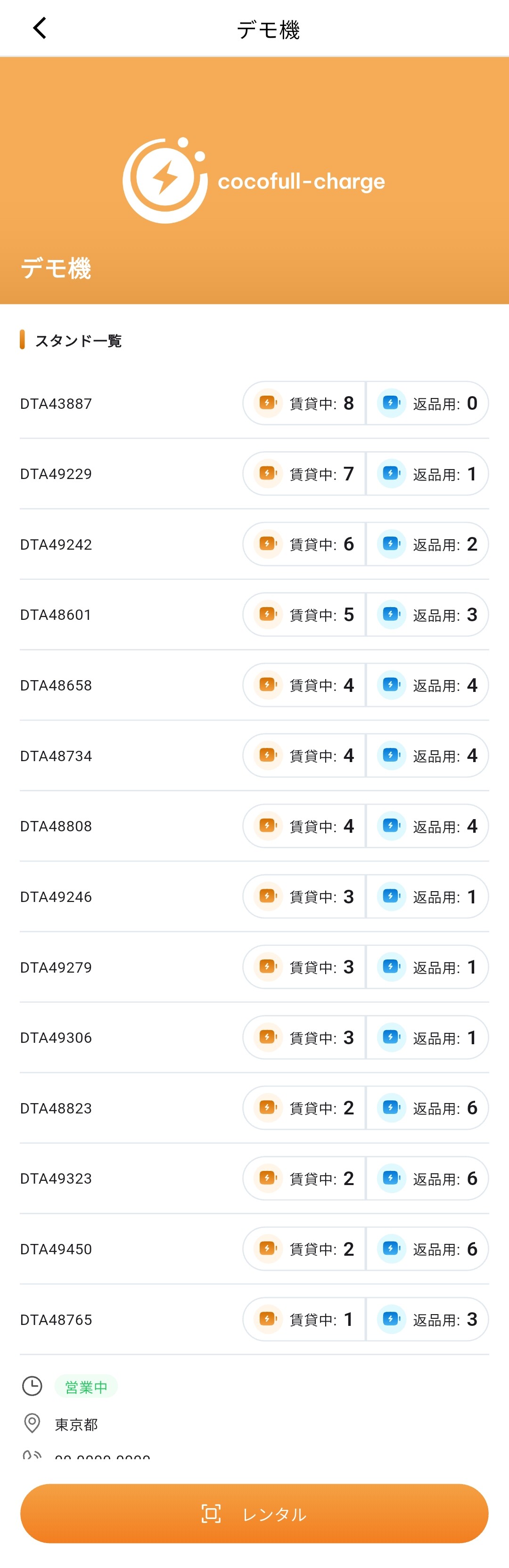Tap the clock business hours icon
This screenshot has height=1568, width=509.
32,1387
